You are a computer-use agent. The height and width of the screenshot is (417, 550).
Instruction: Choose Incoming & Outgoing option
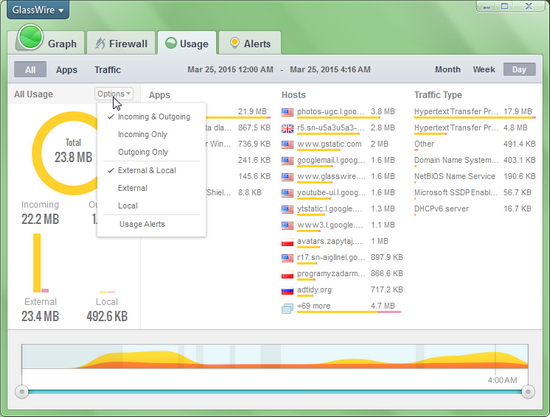[152, 117]
